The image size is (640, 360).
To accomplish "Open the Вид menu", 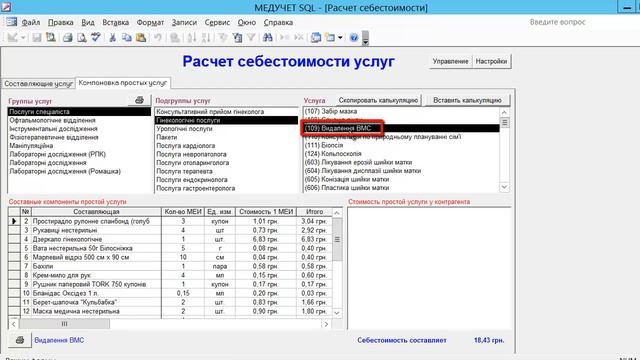I will click(x=88, y=22).
